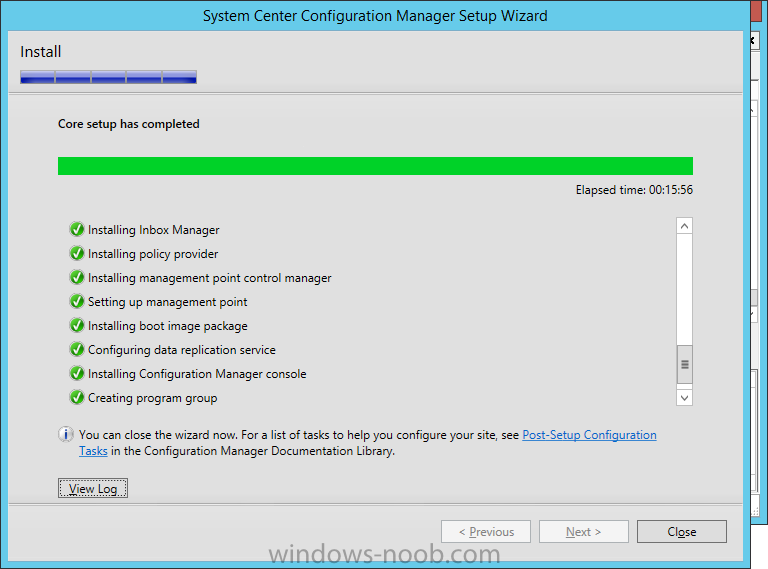Click check icon beside Installing boot image package
This screenshot has height=569, width=768.
coord(77,325)
